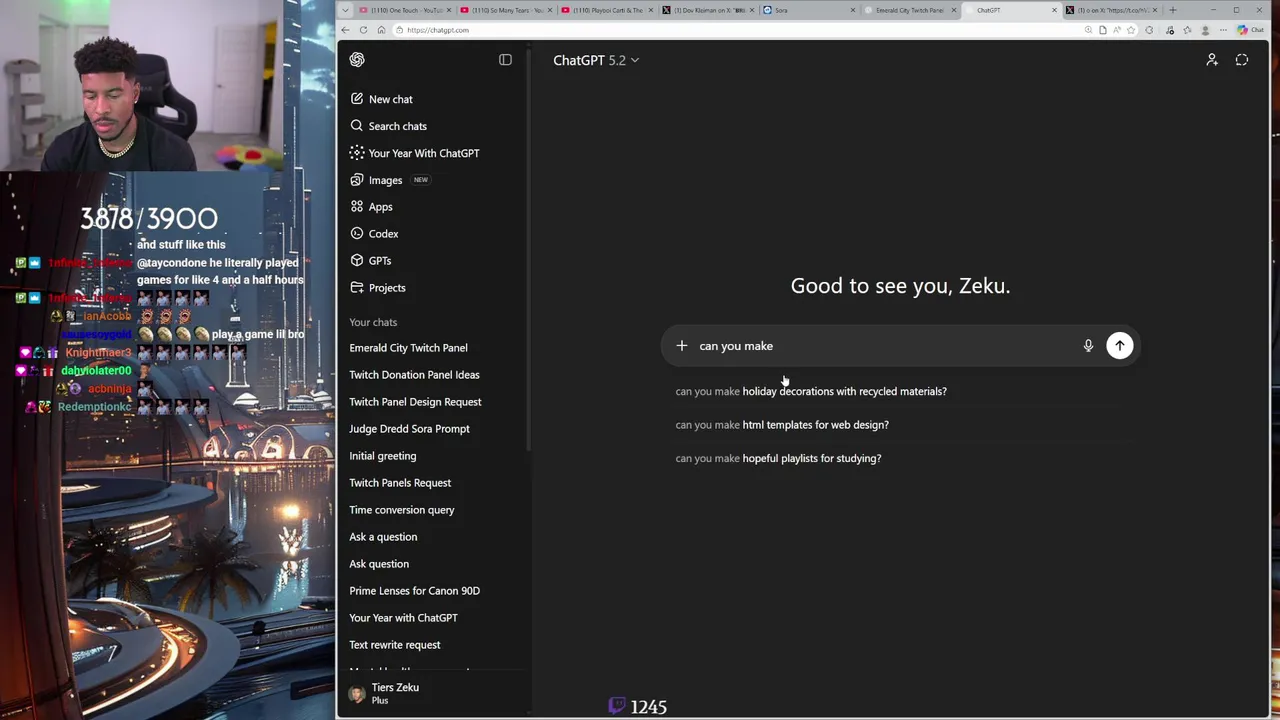Image resolution: width=1280 pixels, height=720 pixels.
Task: Open the GPTs page
Action: tap(370, 261)
